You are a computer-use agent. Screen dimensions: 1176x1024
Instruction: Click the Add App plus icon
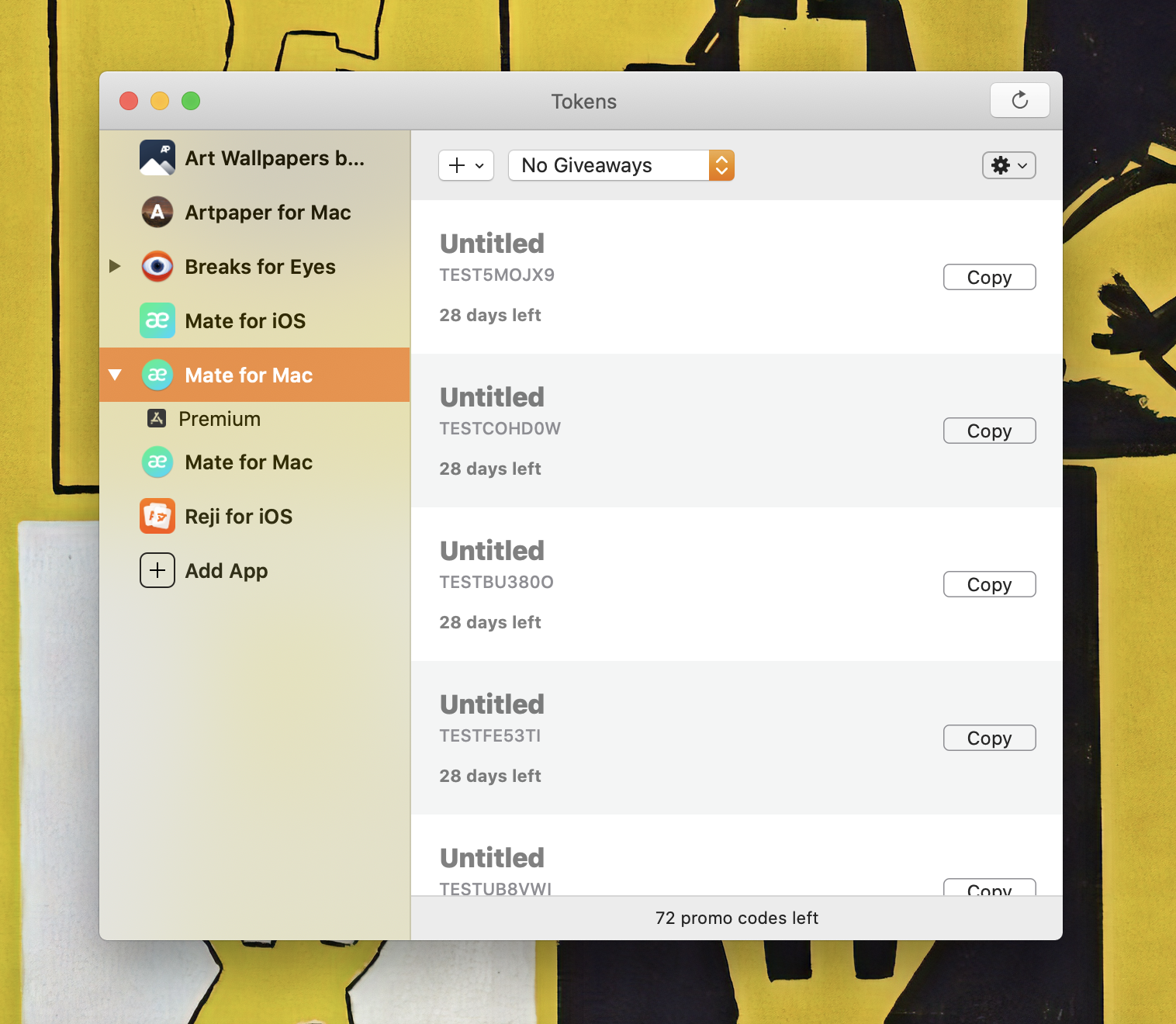point(157,571)
